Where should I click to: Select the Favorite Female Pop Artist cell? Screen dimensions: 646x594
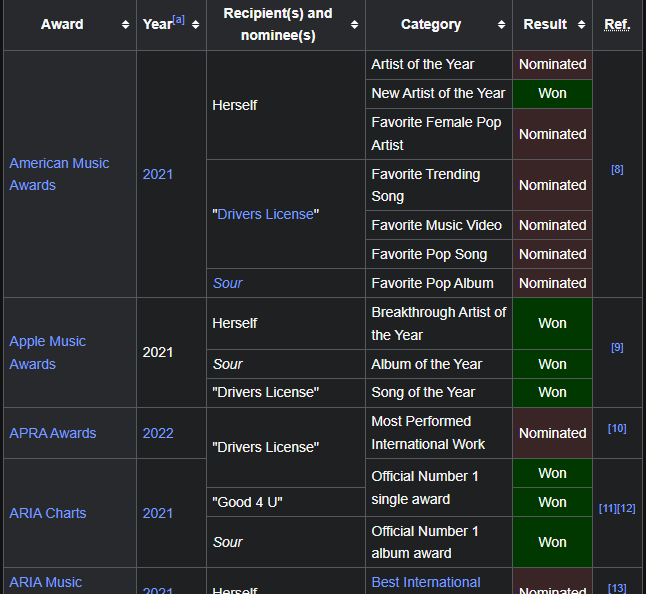tap(439, 134)
